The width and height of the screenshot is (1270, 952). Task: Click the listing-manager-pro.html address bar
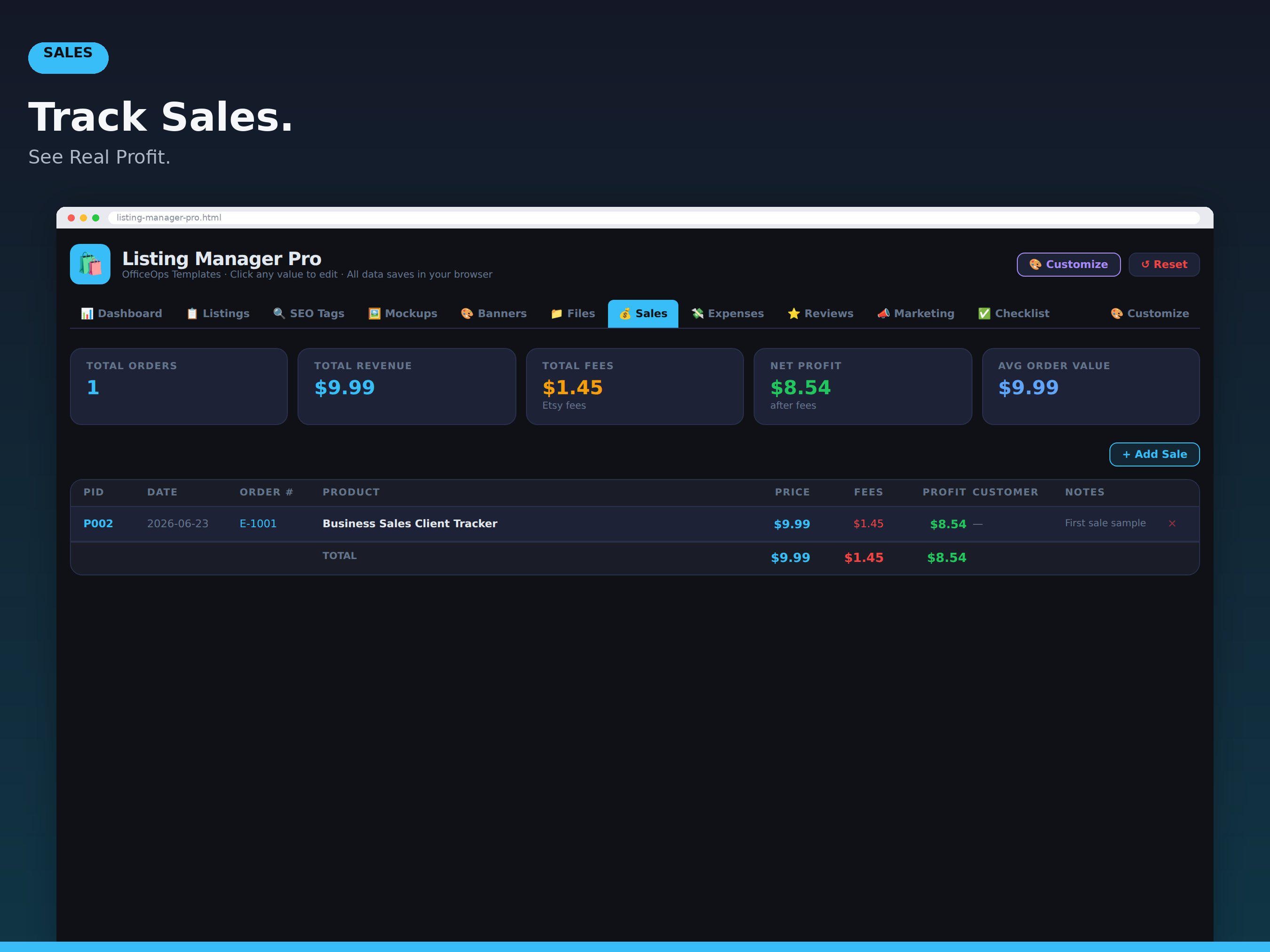pyautogui.click(x=653, y=218)
